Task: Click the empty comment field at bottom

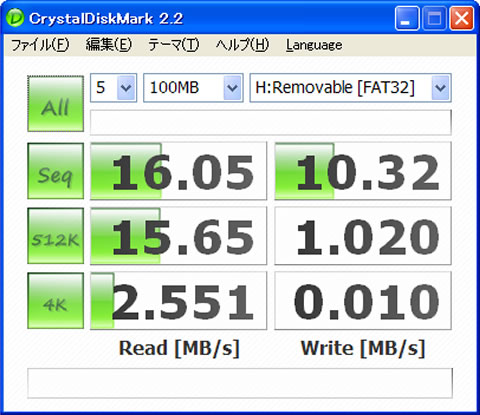Action: tap(240, 383)
